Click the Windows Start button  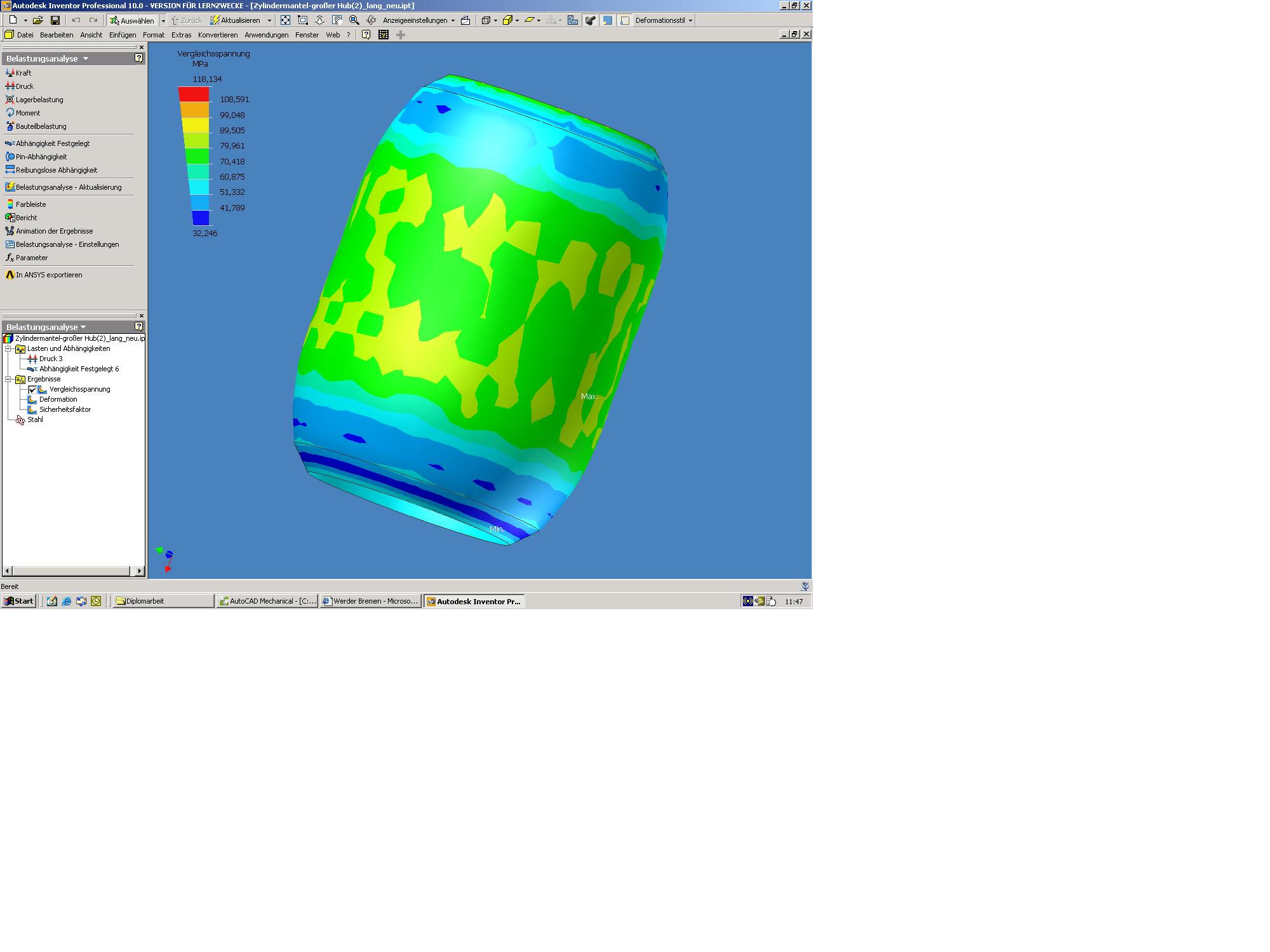pyautogui.click(x=18, y=601)
